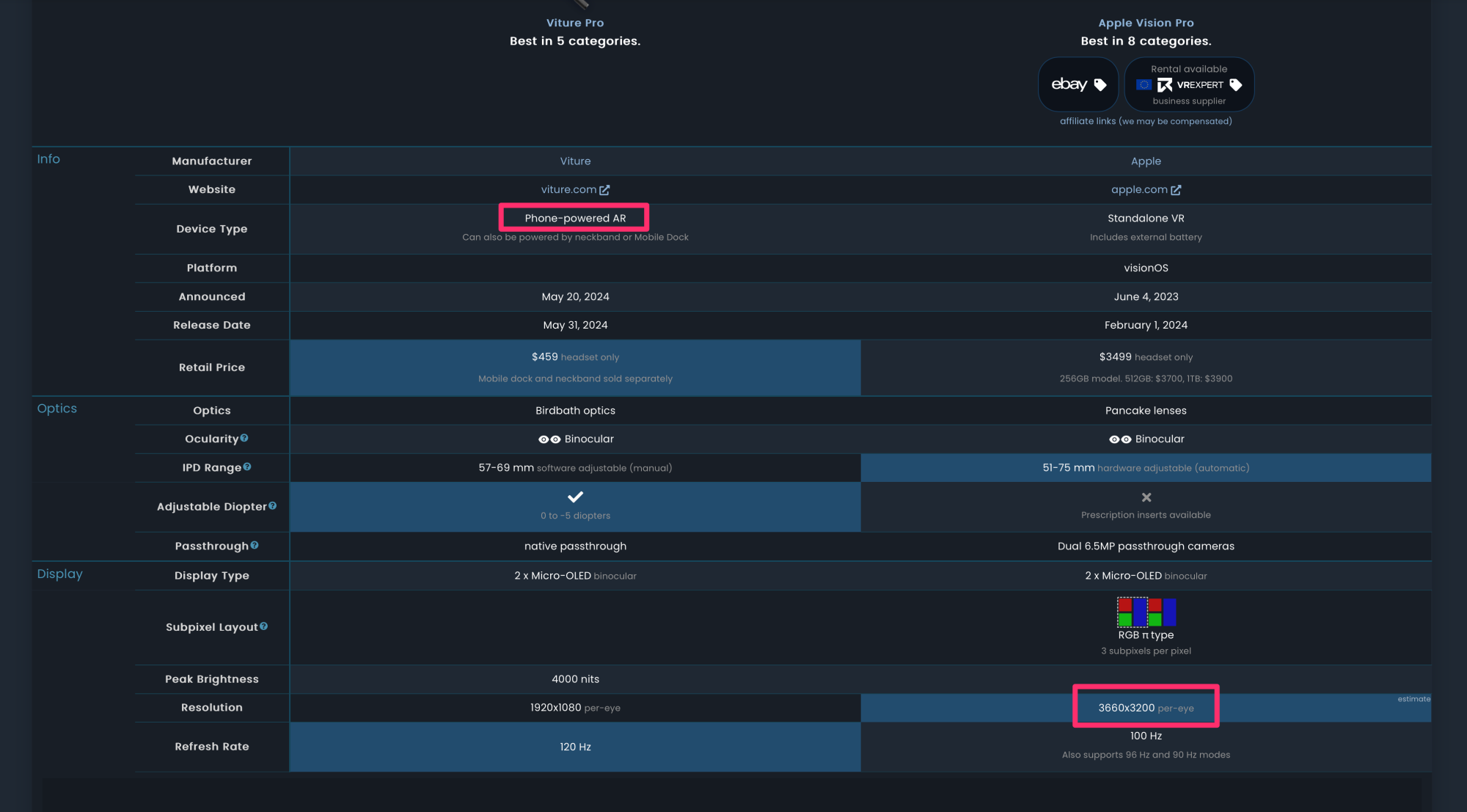
Task: Click the Ocularity help question mark icon
Action: [x=244, y=438]
